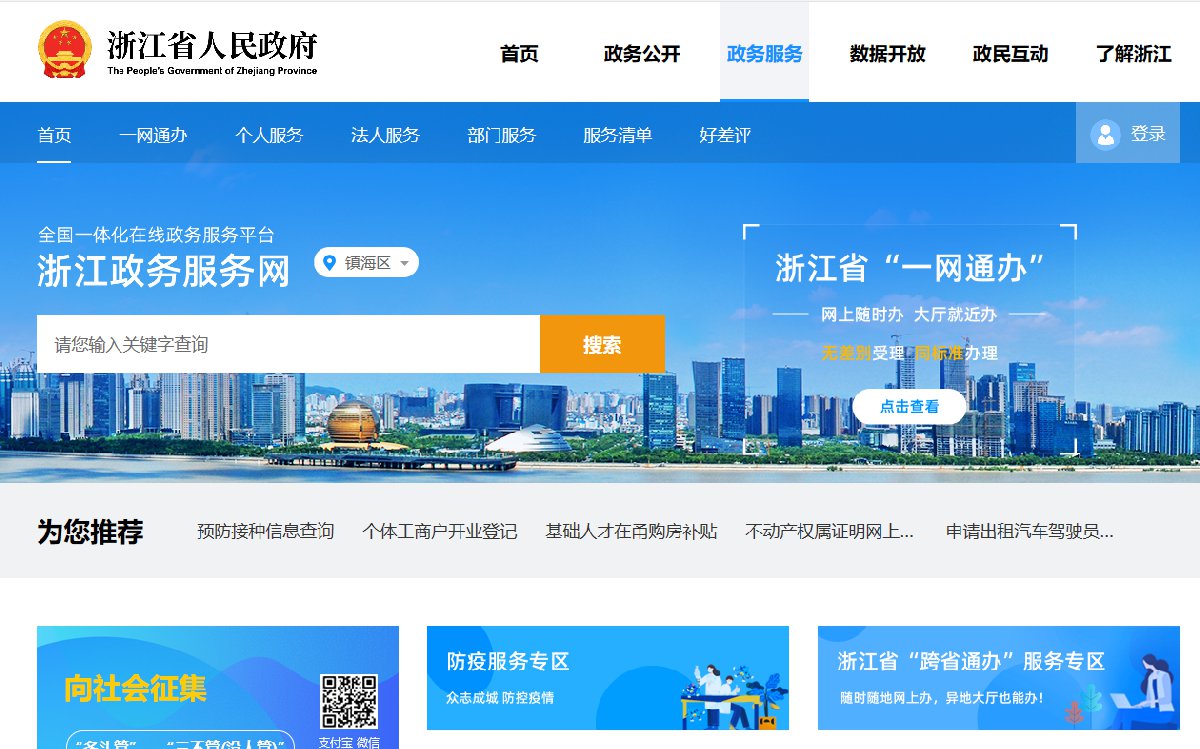Open the 首页 top navigation item
This screenshot has height=749, width=1200.
pyautogui.click(x=519, y=54)
